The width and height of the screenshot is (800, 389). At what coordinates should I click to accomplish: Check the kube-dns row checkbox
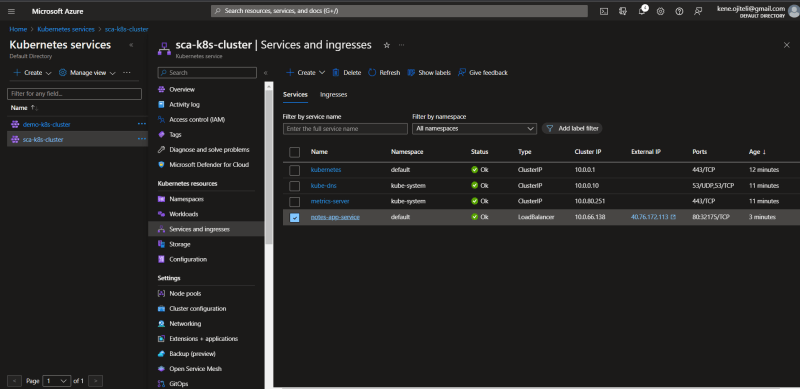[x=294, y=186]
